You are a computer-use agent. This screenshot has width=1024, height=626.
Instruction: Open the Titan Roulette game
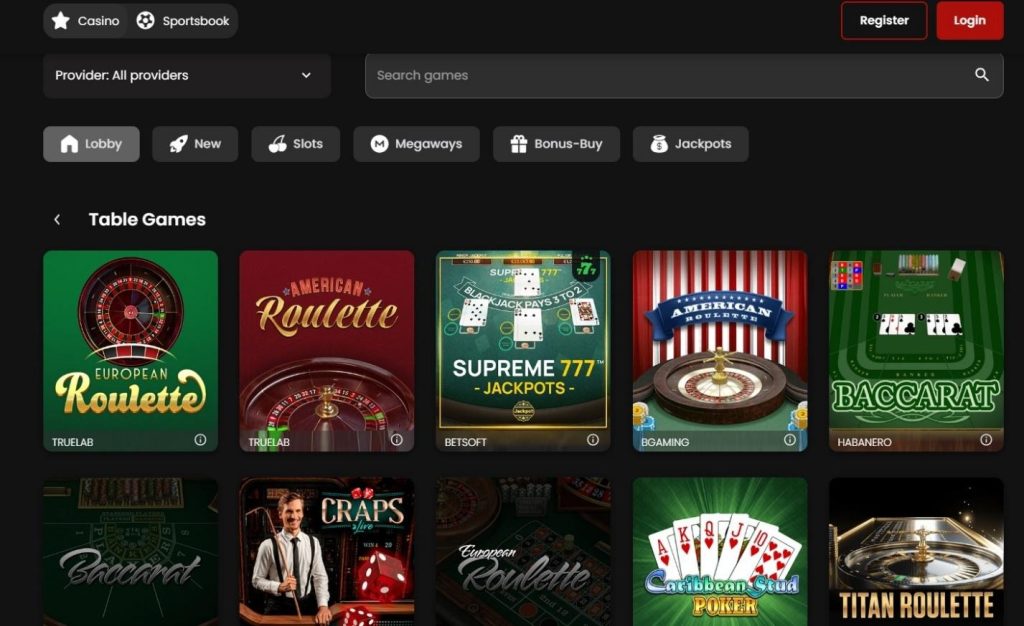point(916,552)
